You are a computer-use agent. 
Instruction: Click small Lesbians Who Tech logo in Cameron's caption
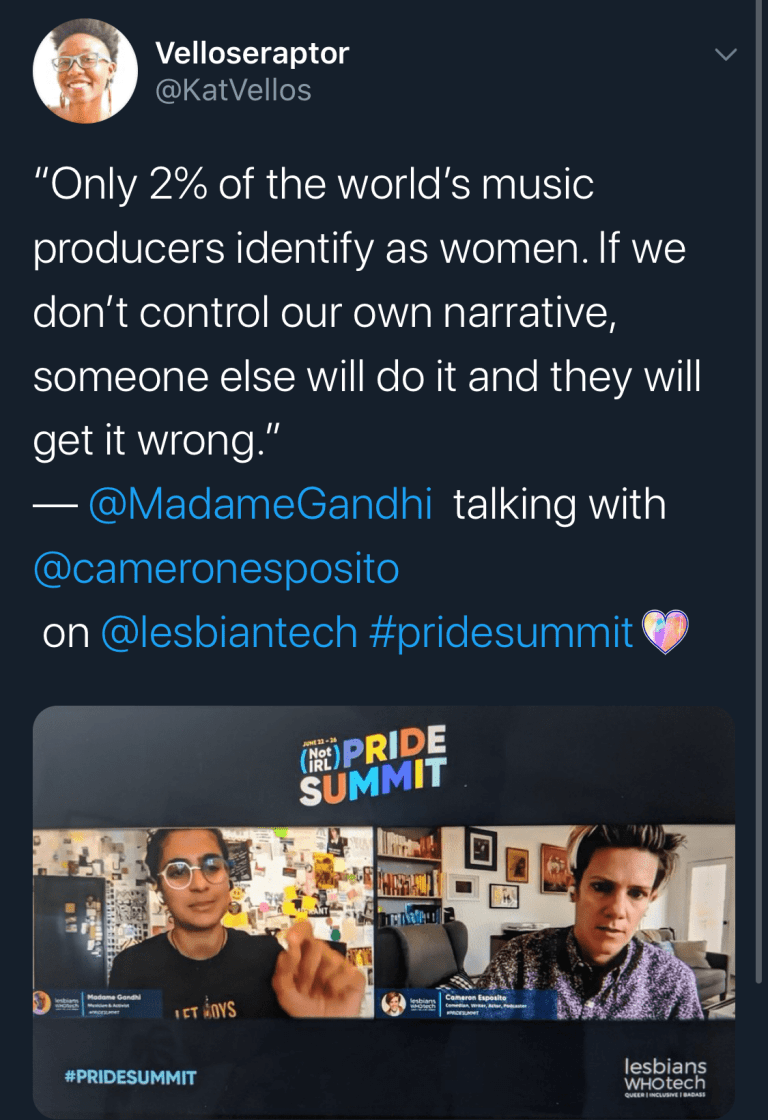pyautogui.click(x=421, y=1003)
